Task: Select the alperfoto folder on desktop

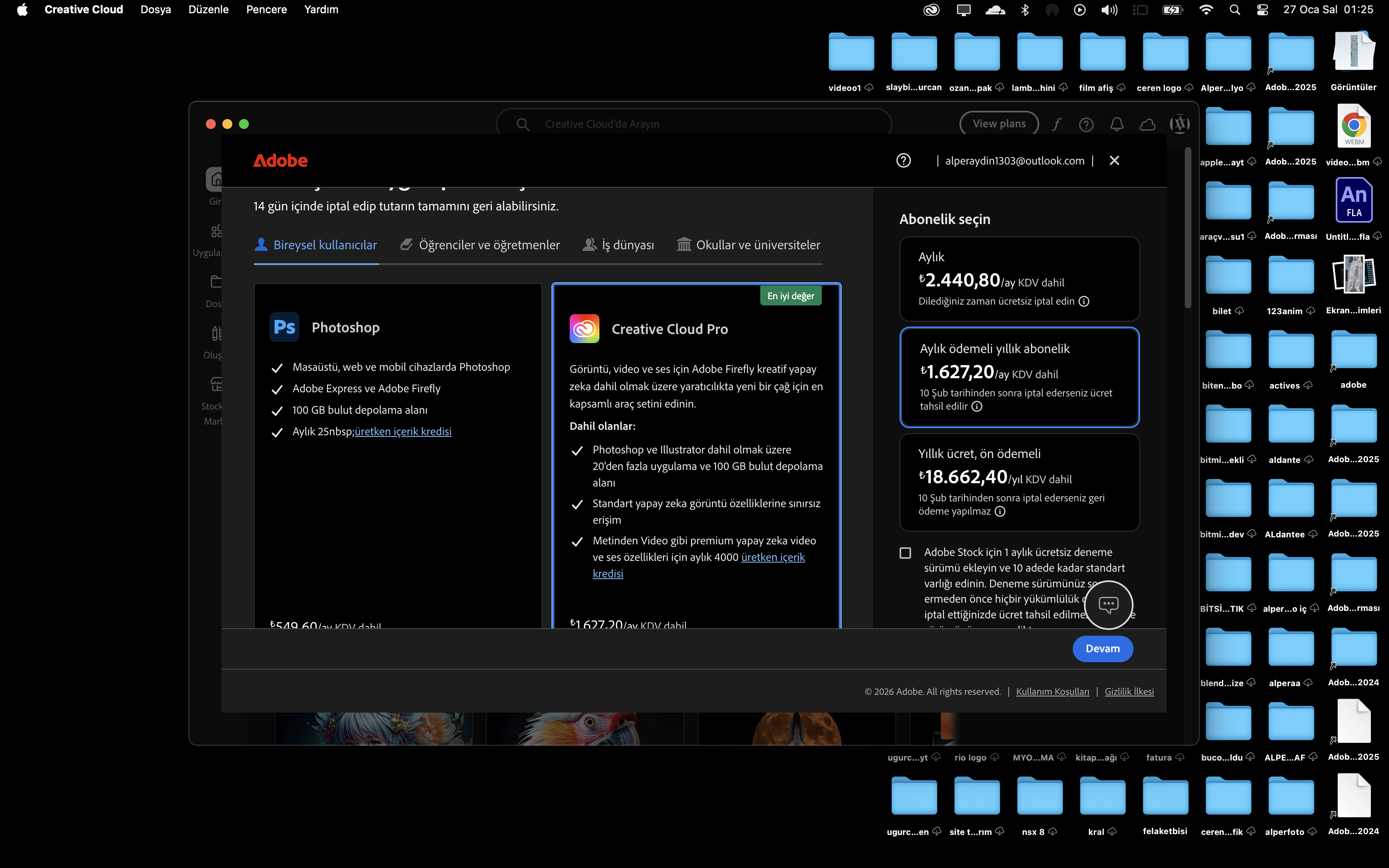Action: coord(1291,796)
